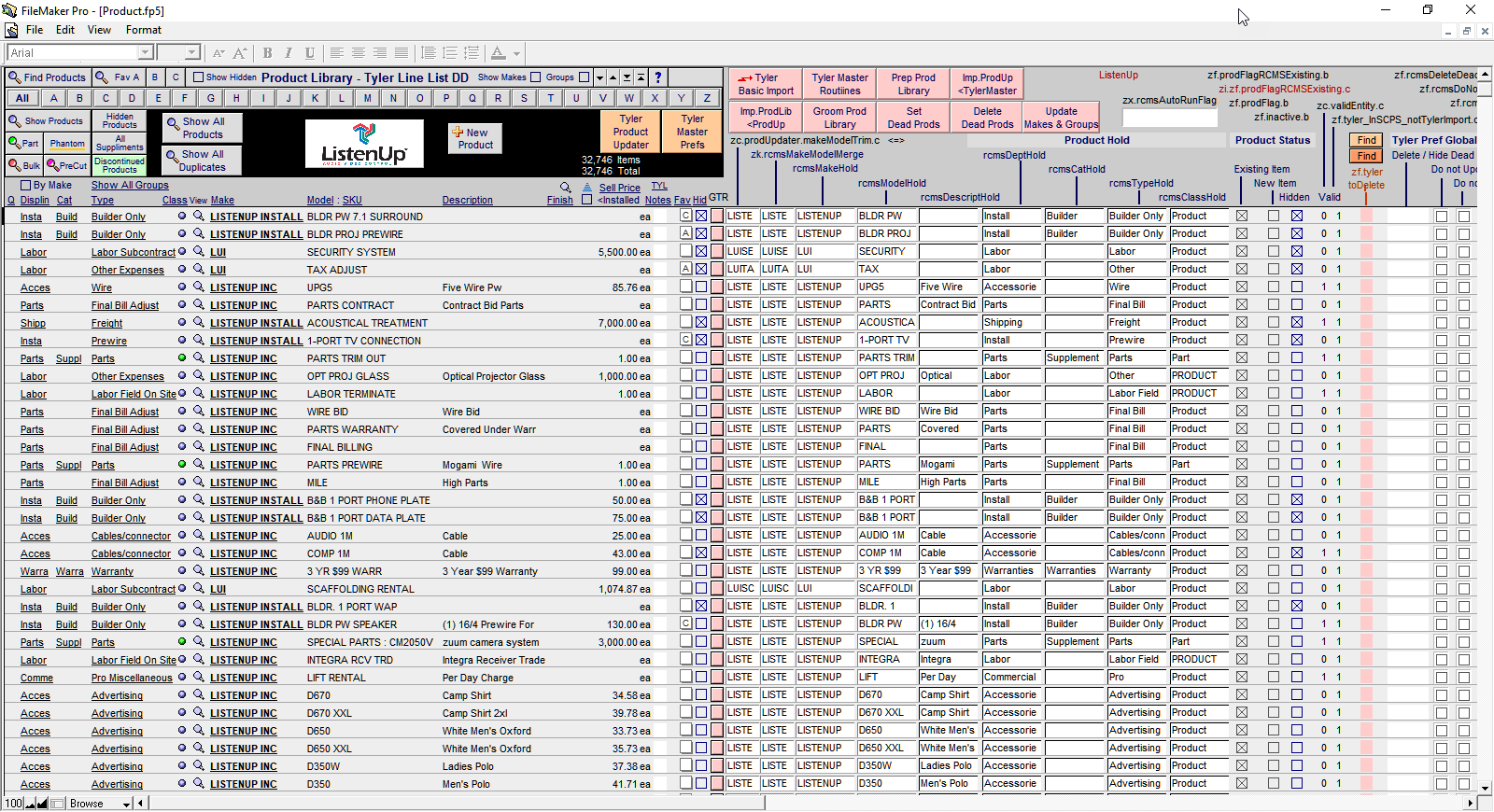This screenshot has width=1494, height=812.
Task: Open the Edit menu
Action: pyautogui.click(x=65, y=30)
